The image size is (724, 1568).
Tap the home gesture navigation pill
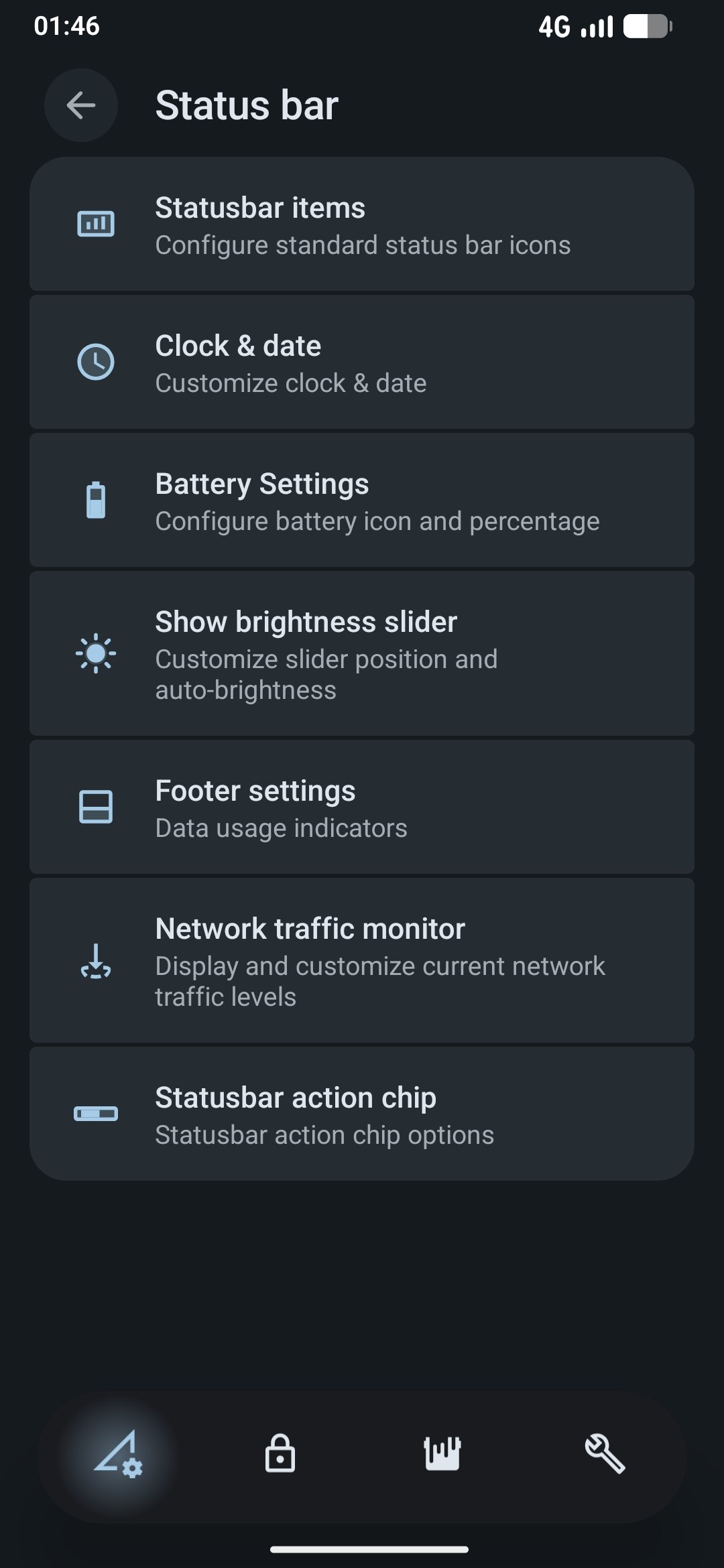click(x=369, y=1549)
